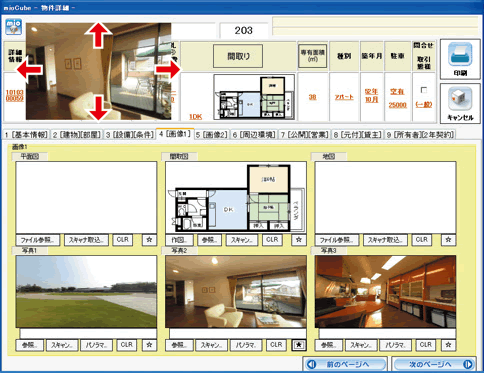Click the red up arrow on panorama
Viewport: 484px width, 373px height.
click(x=98, y=35)
